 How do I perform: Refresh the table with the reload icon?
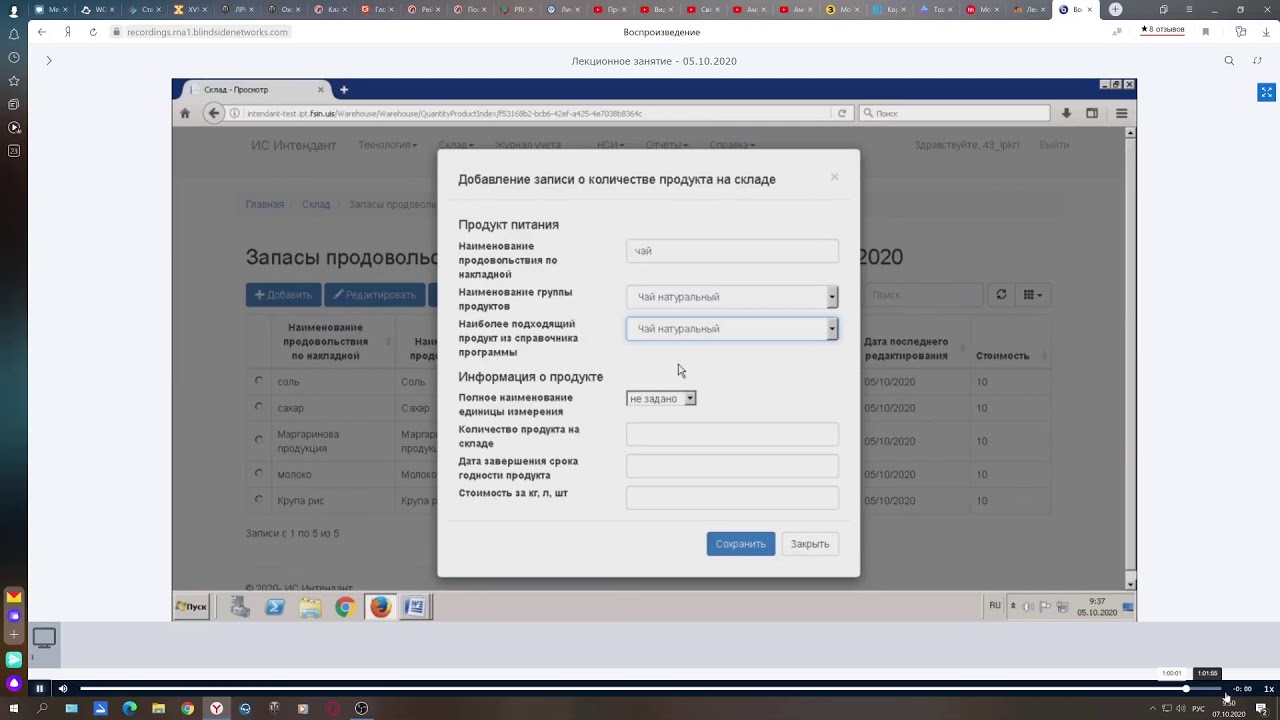tap(1001, 295)
